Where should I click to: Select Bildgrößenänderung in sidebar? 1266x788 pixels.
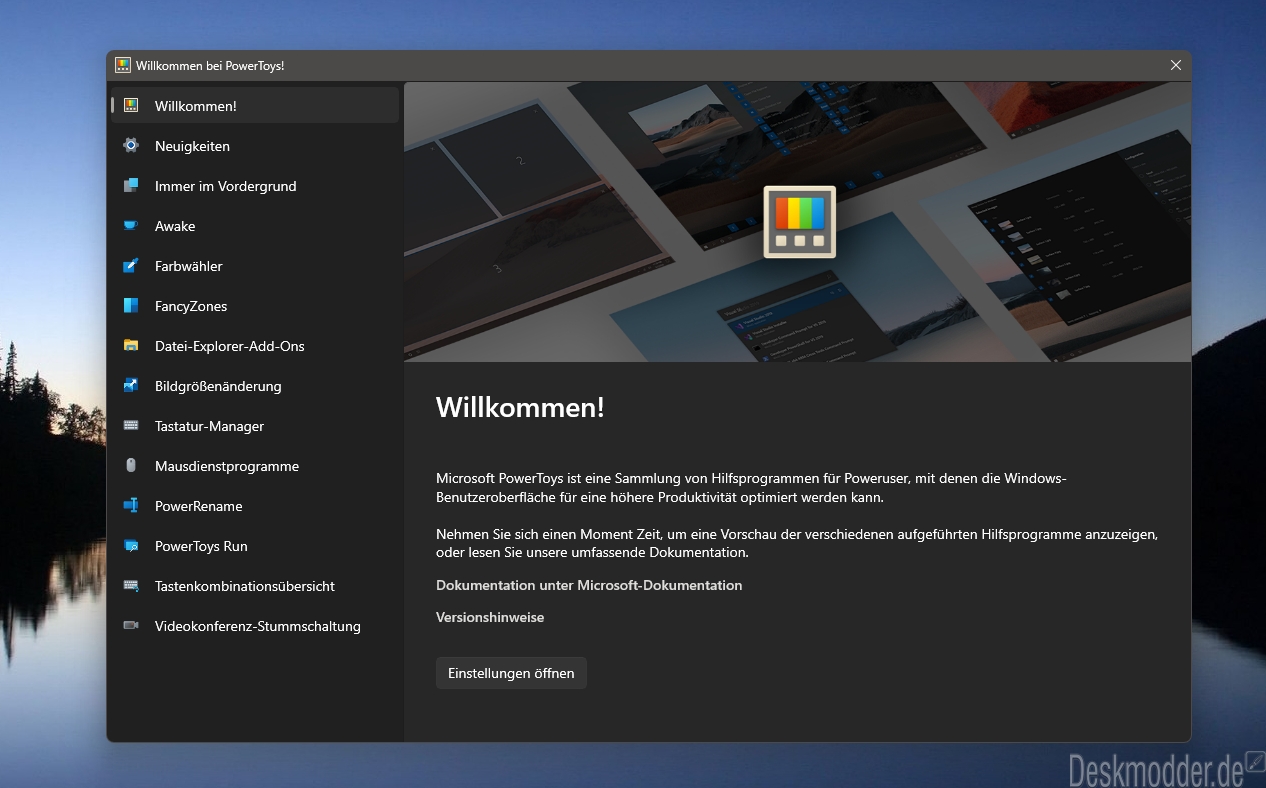255,385
